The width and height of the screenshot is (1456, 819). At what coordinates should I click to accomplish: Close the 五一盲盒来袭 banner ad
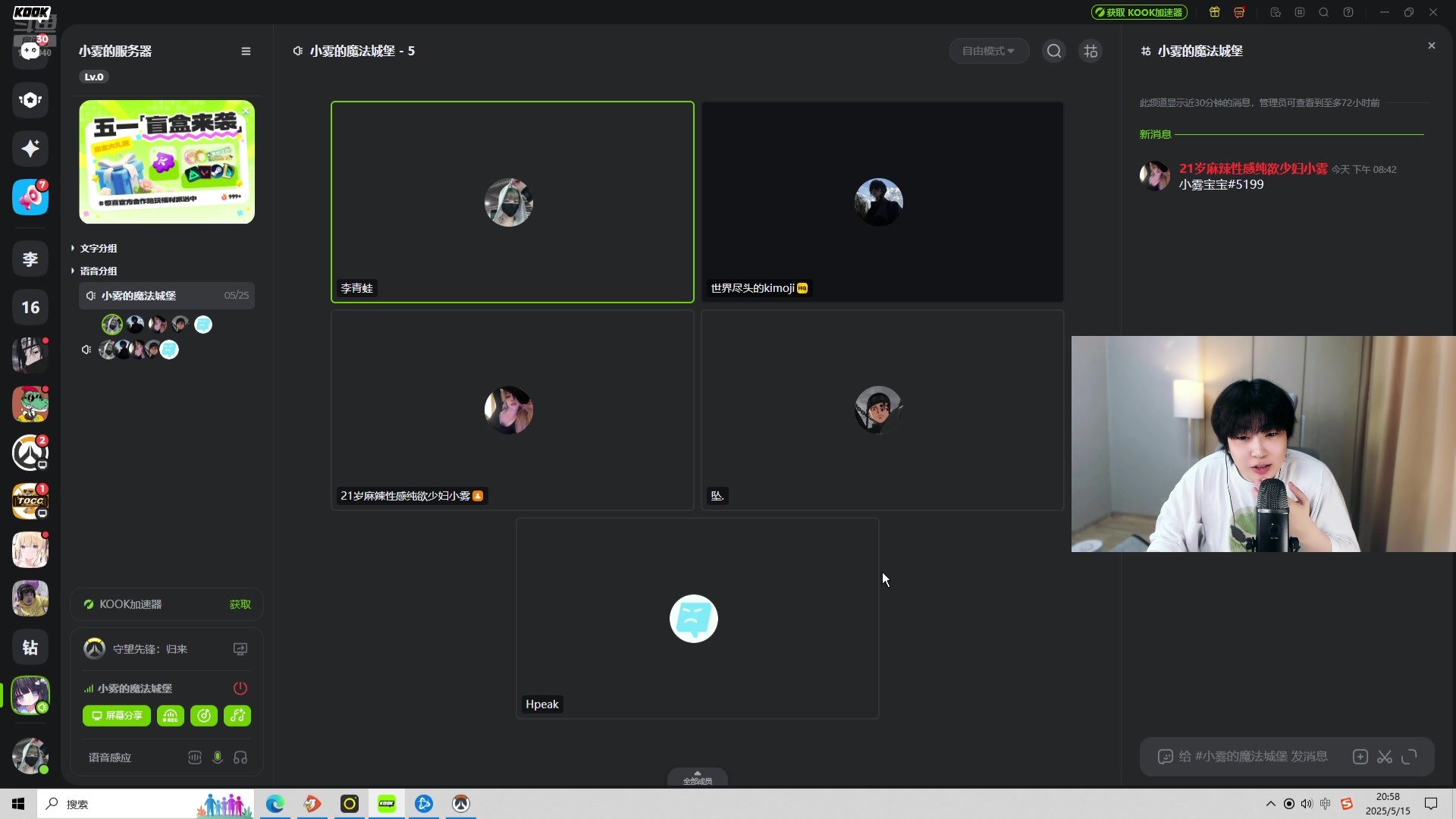246,111
